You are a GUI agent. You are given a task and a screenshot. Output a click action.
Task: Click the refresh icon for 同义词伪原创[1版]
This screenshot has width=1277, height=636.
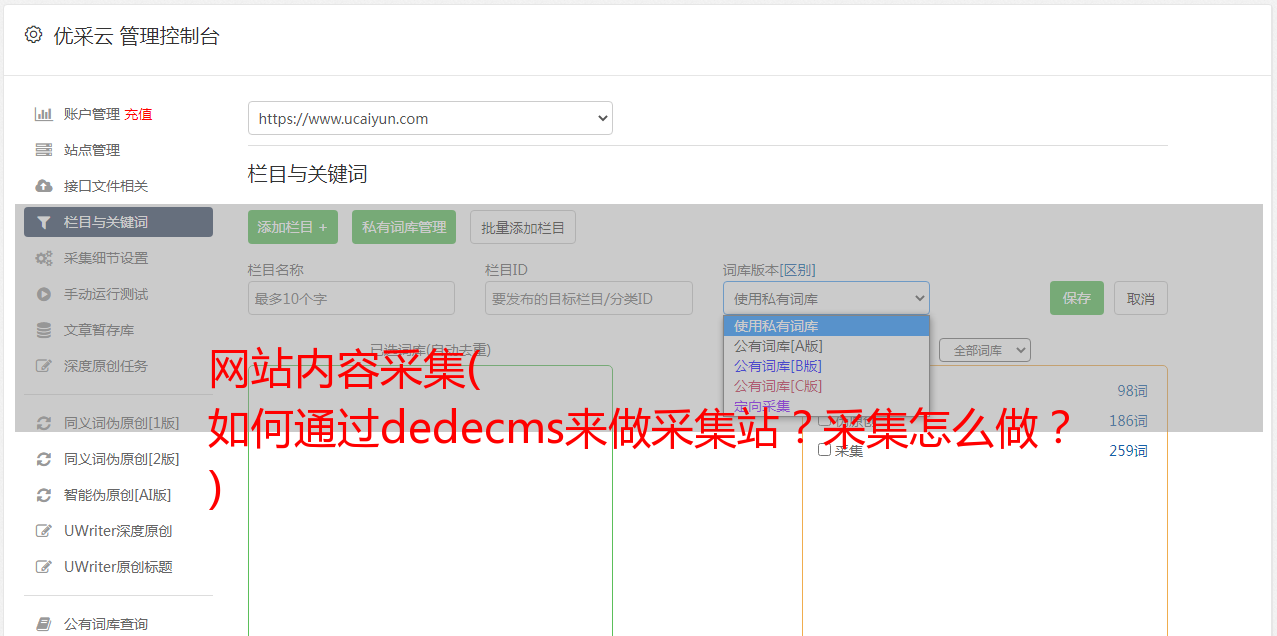[x=44, y=423]
